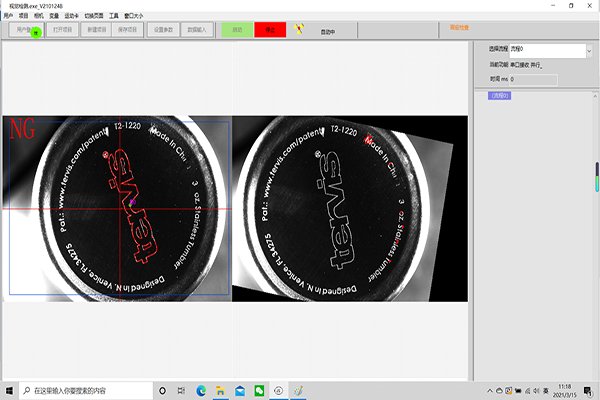Screen dimensions: 600x400
Task: Open Mail app from taskbar
Action: tap(240, 390)
